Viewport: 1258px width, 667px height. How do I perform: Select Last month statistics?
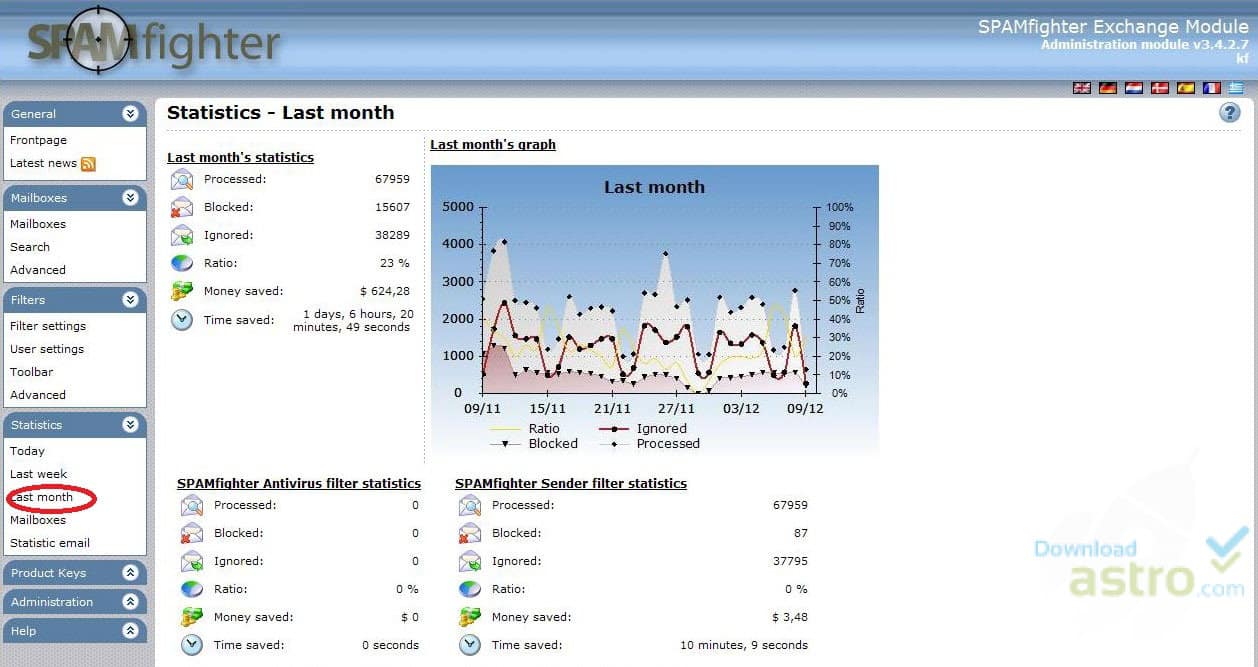41,497
